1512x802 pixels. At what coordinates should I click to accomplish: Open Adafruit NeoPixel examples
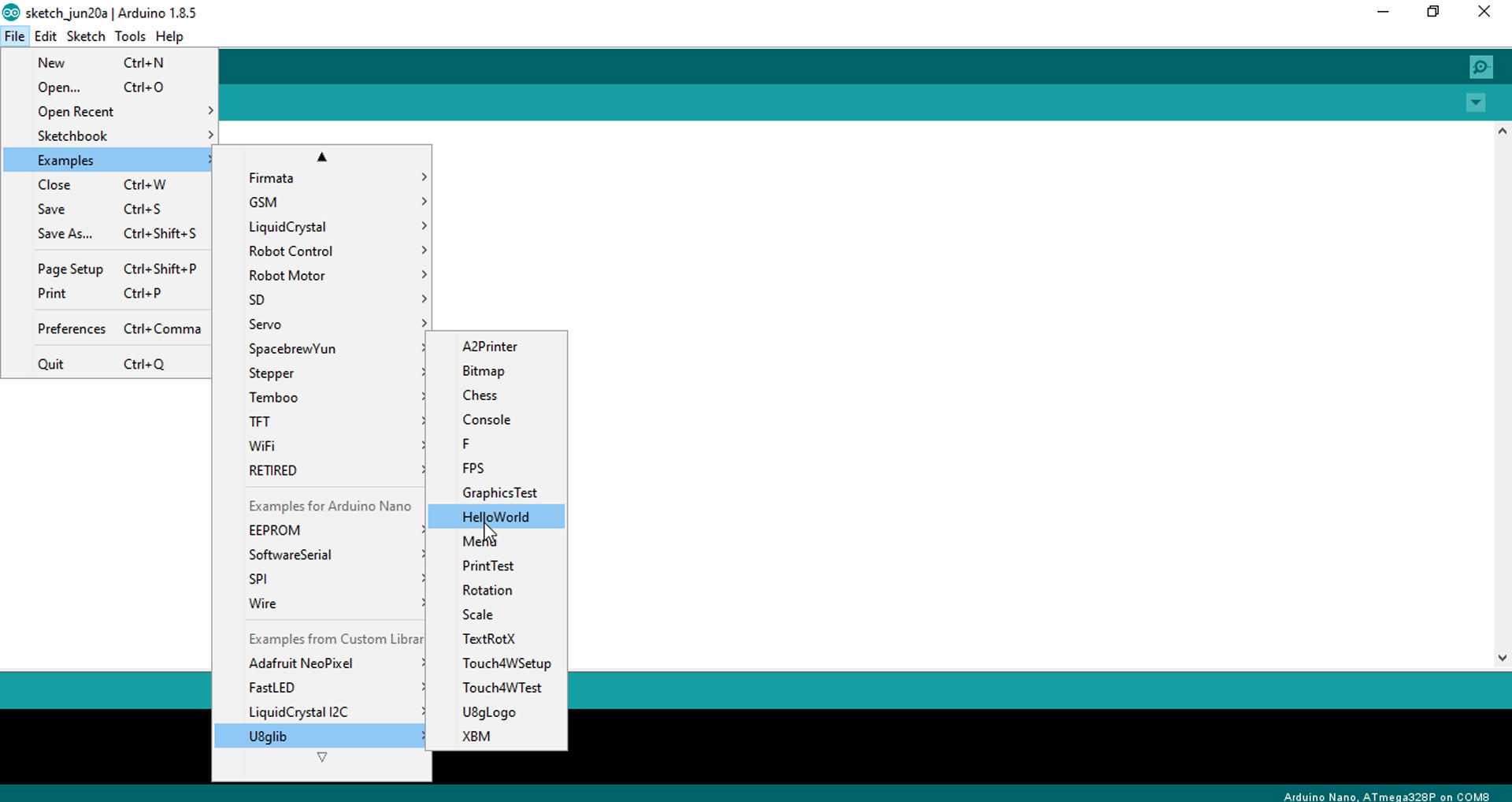coord(320,664)
